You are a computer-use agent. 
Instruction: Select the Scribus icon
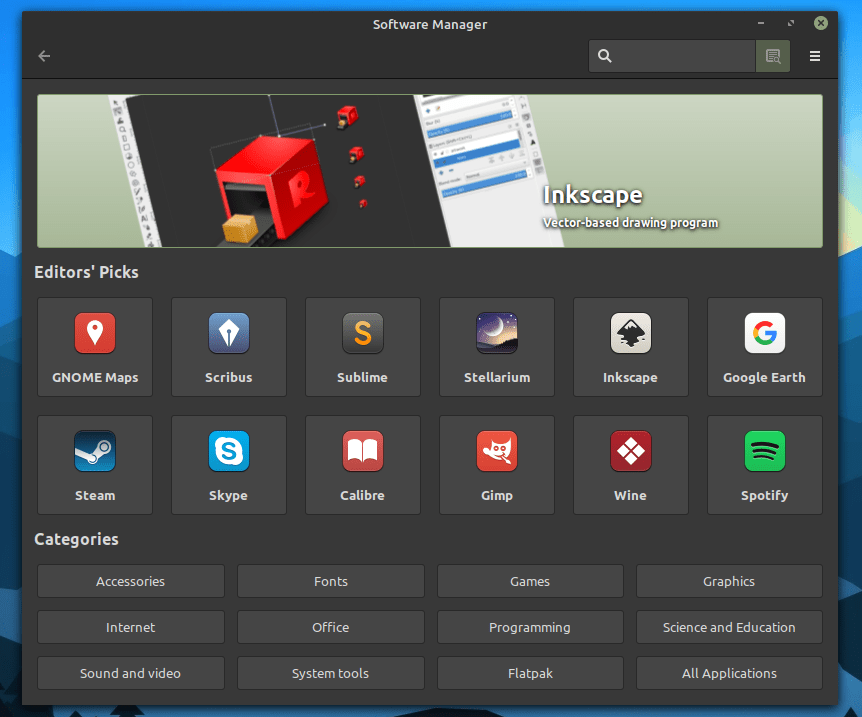(229, 347)
